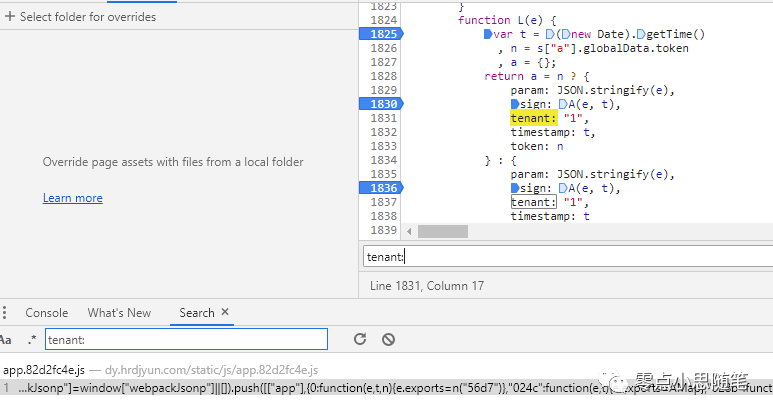Click 'function L(e)' on line 1824
773x415 pixels.
pyautogui.click(x=500, y=20)
